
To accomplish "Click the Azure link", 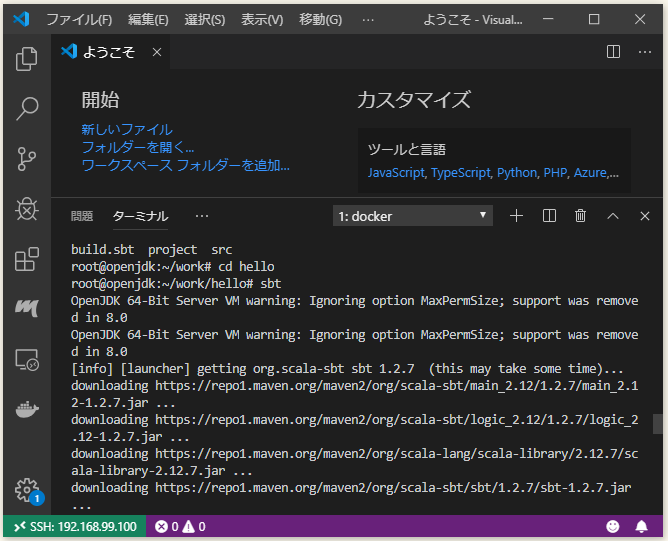I will click(x=590, y=173).
